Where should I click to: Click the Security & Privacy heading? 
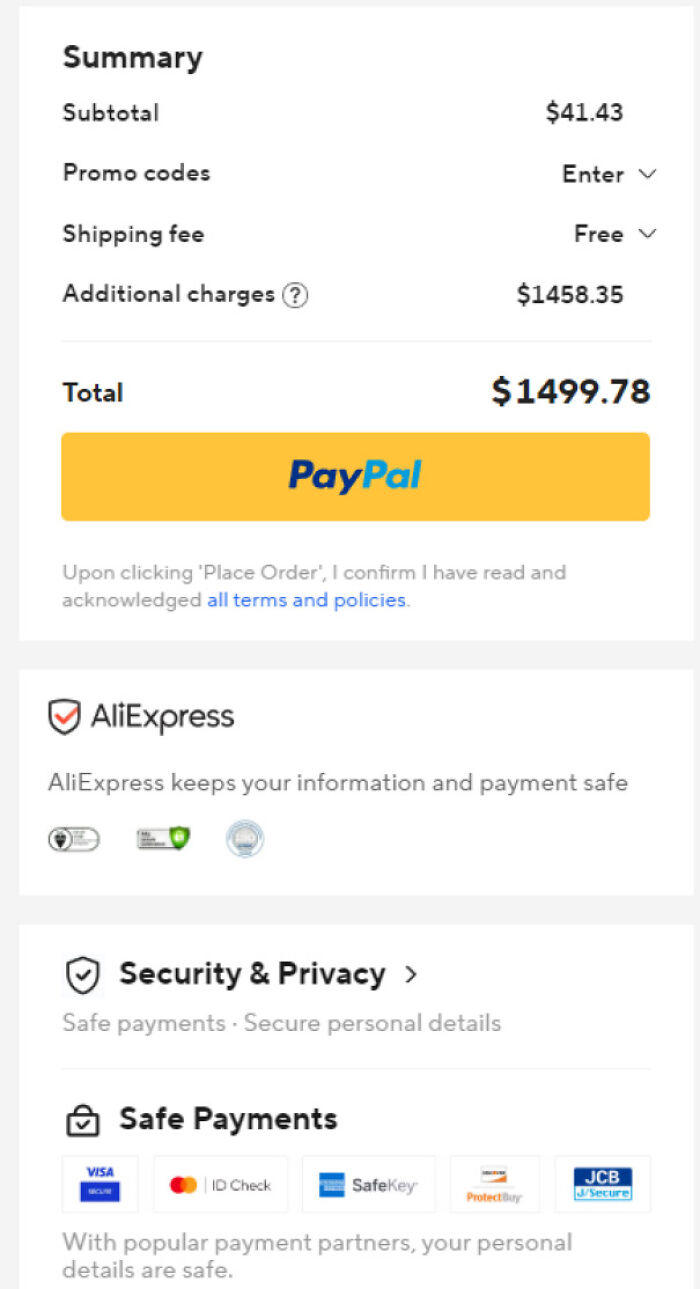(x=252, y=974)
